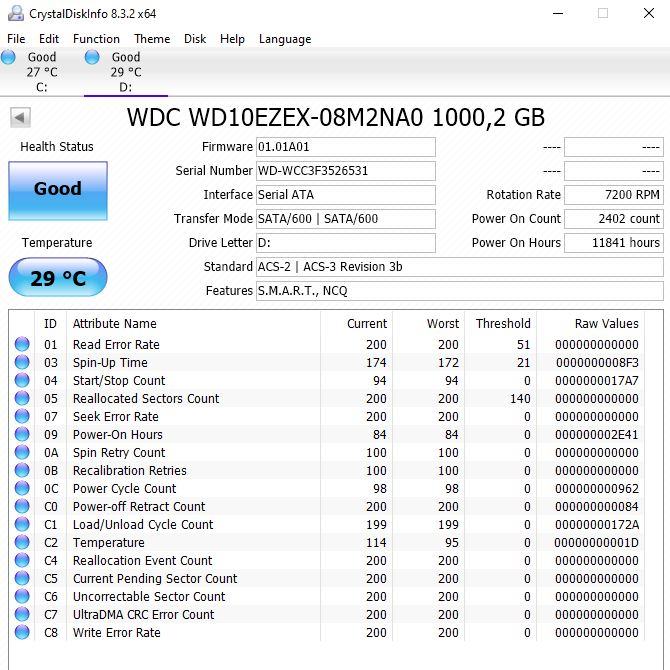Open the Help menu
This screenshot has width=670, height=670.
pos(232,39)
